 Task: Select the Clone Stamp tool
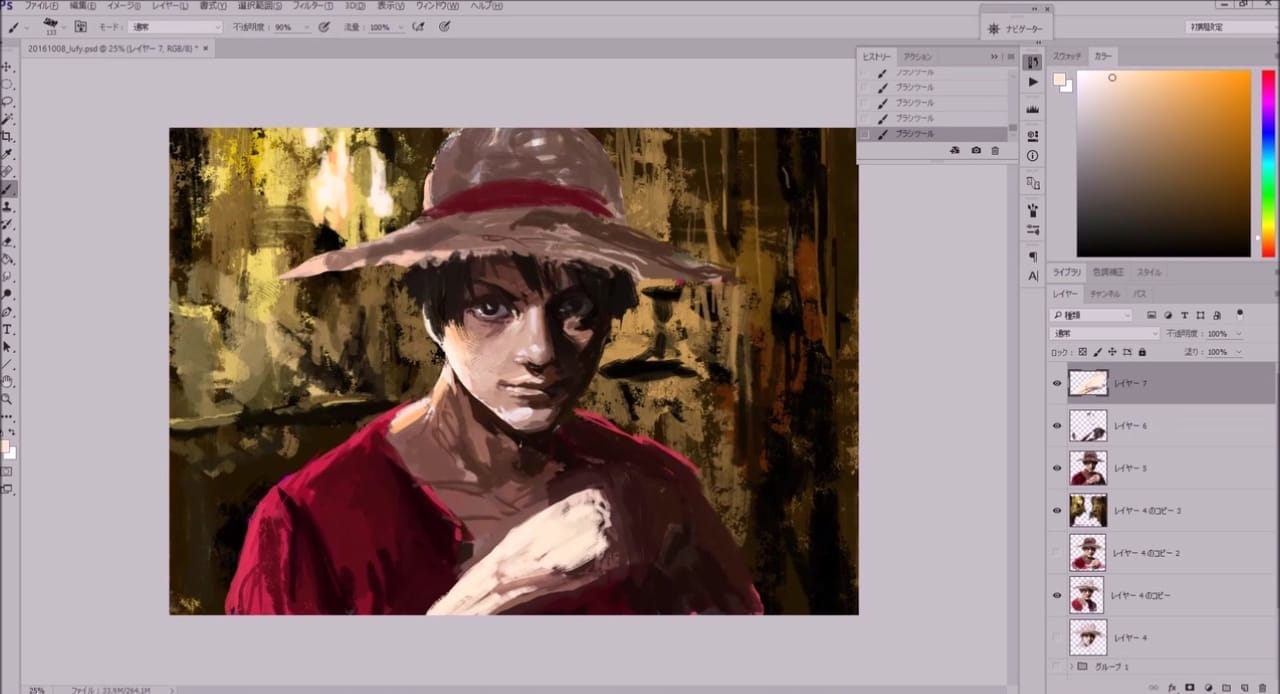point(7,206)
